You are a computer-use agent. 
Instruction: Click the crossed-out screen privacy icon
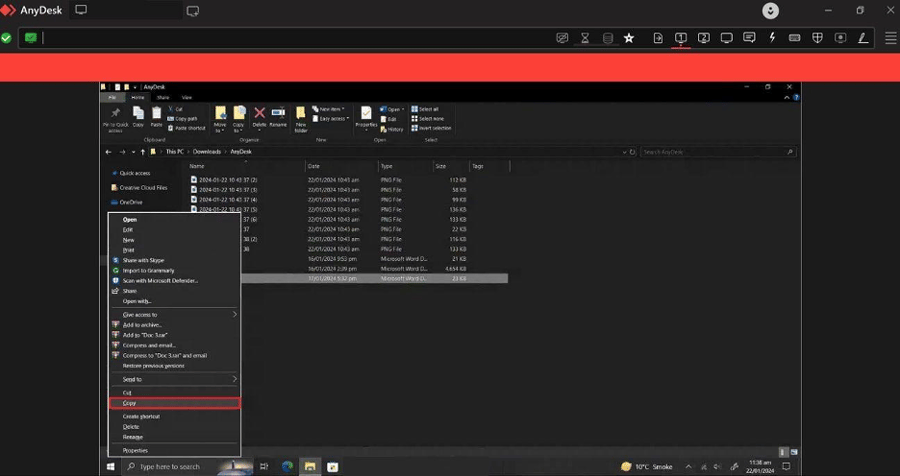[562, 38]
